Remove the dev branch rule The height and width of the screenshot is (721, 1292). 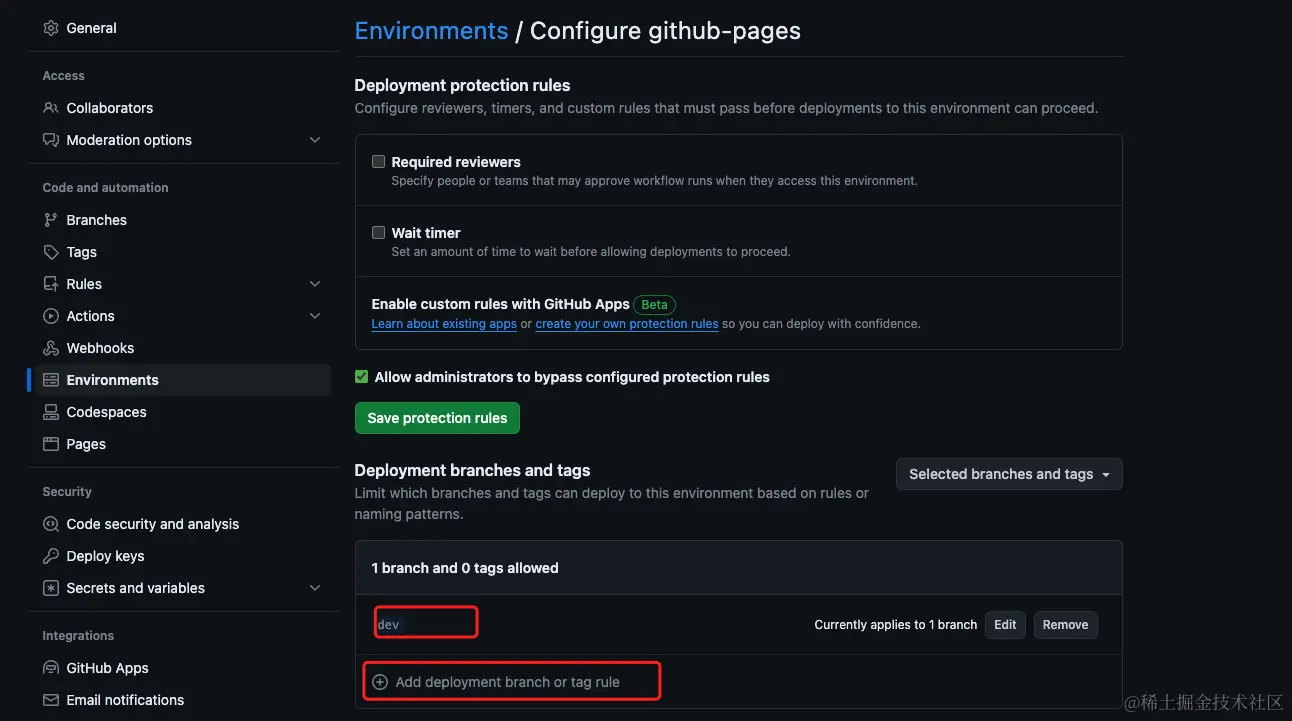[x=1065, y=625]
